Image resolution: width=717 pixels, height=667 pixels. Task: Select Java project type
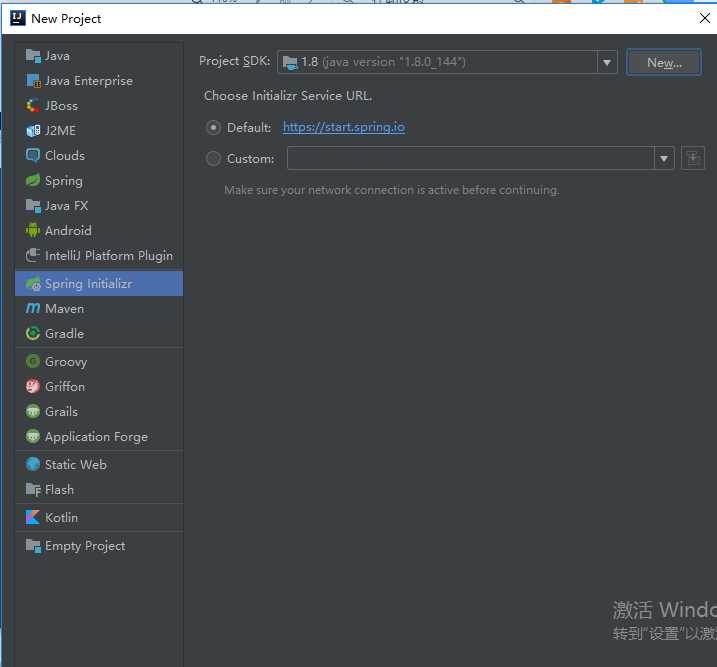click(x=99, y=56)
